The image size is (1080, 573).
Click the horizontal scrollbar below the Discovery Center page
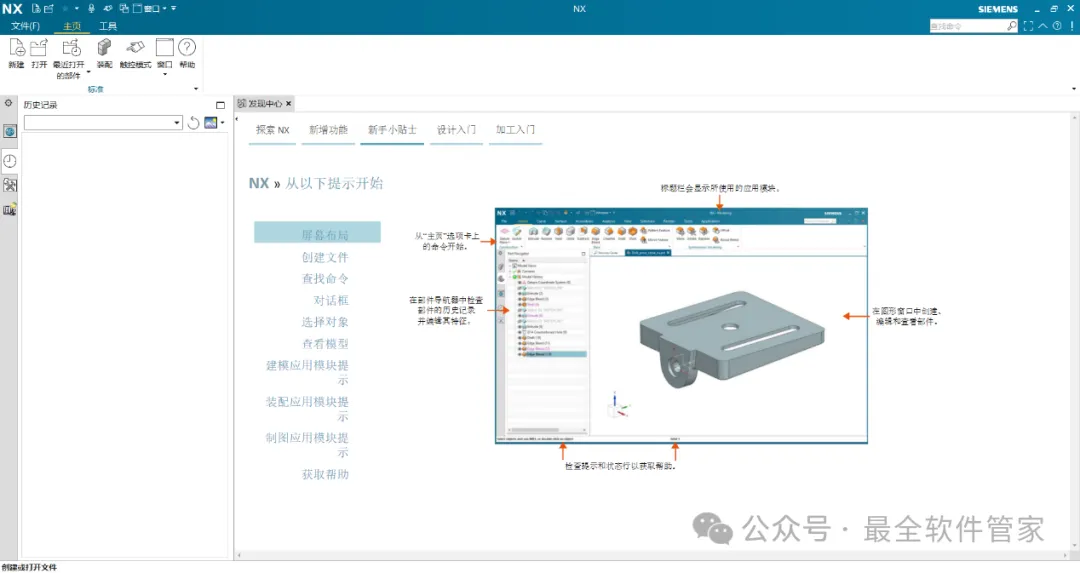click(x=654, y=554)
